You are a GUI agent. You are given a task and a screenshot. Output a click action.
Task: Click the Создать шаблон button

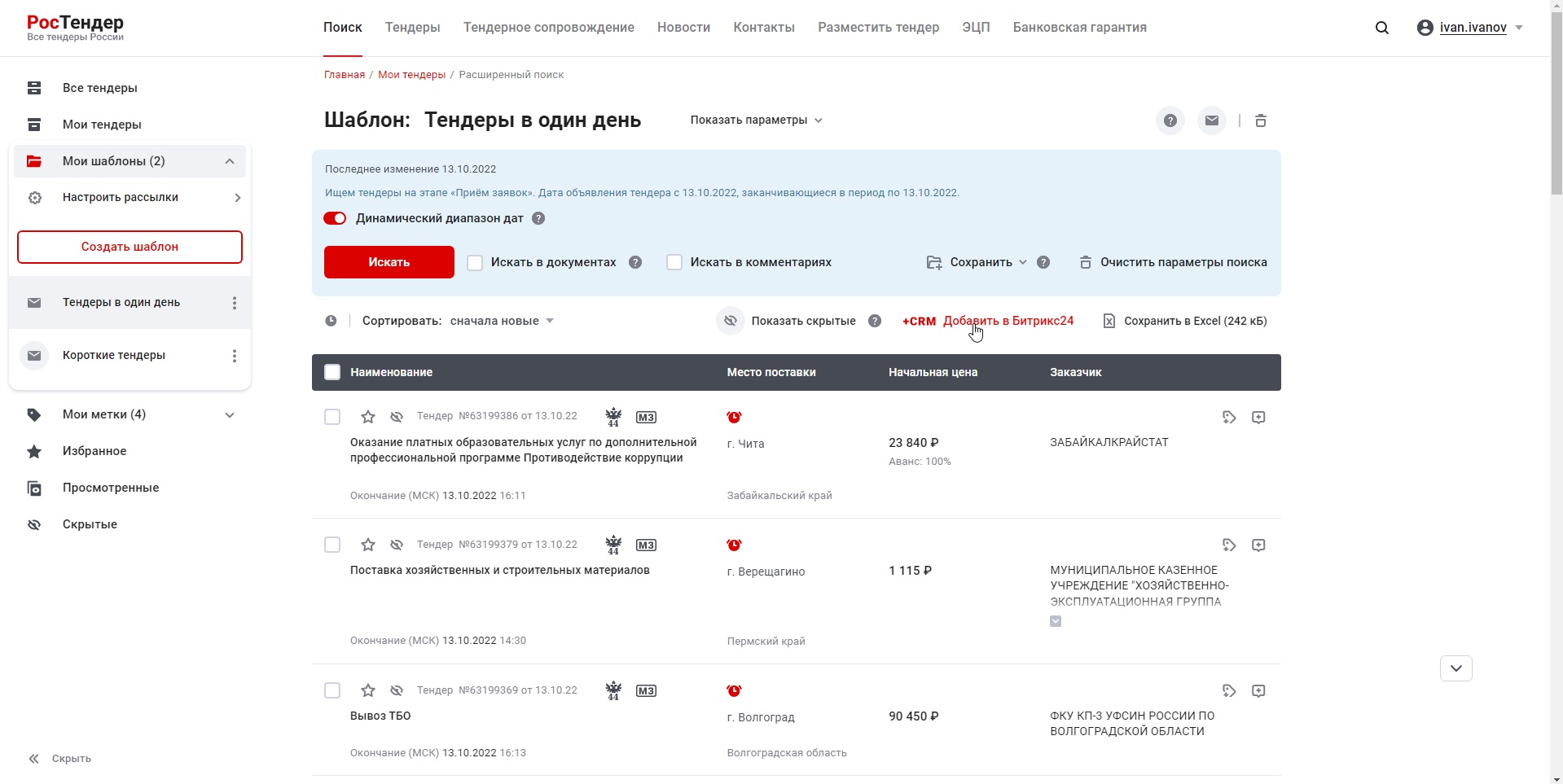pos(130,246)
